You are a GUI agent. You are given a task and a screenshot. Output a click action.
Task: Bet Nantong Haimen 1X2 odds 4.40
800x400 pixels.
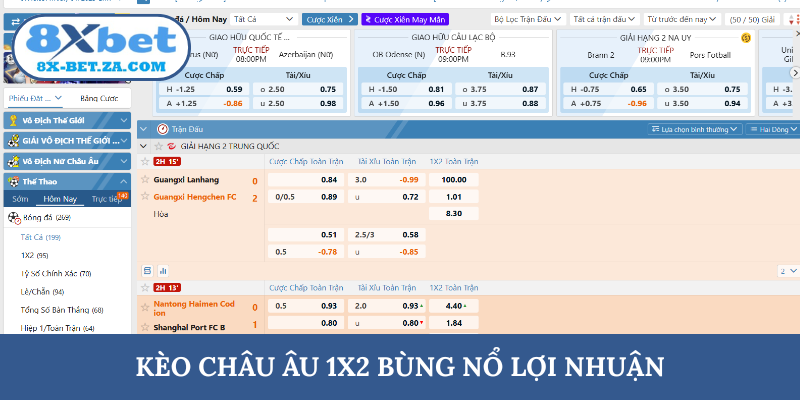(x=454, y=306)
